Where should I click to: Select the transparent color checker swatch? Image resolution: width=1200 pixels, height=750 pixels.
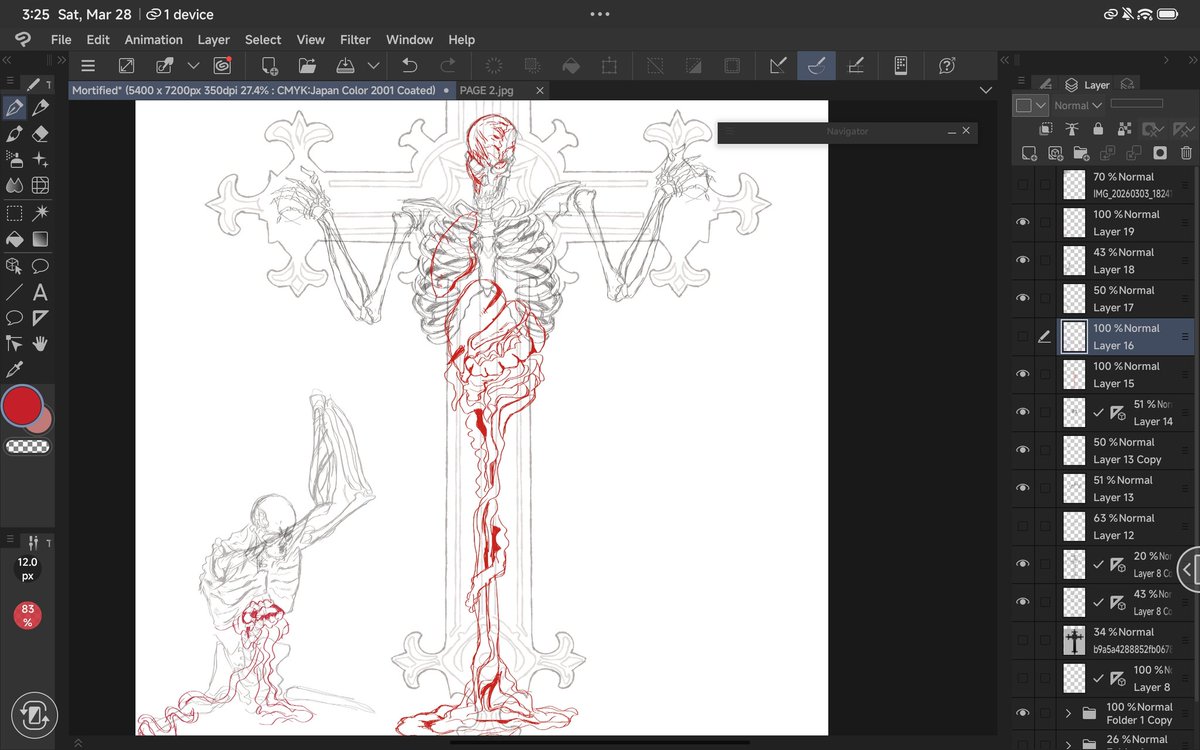click(x=27, y=447)
